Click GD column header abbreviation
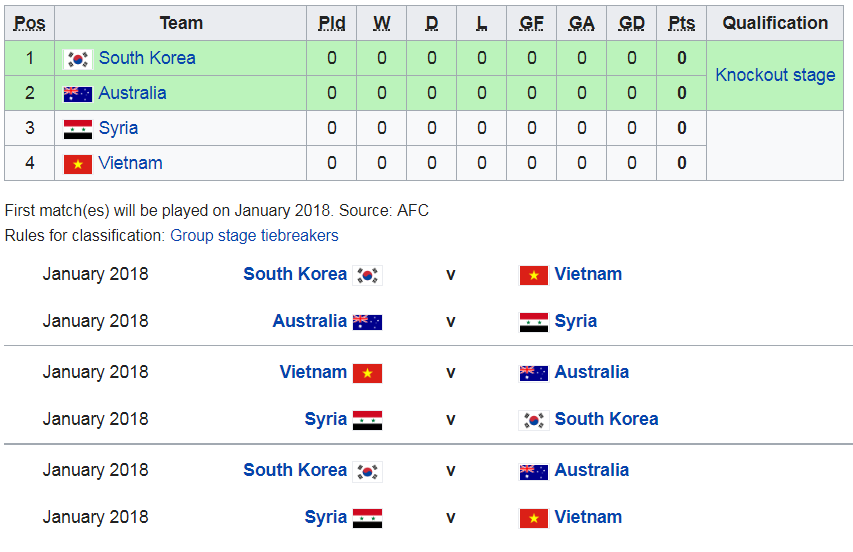Viewport: 853px width, 552px height. (x=632, y=23)
